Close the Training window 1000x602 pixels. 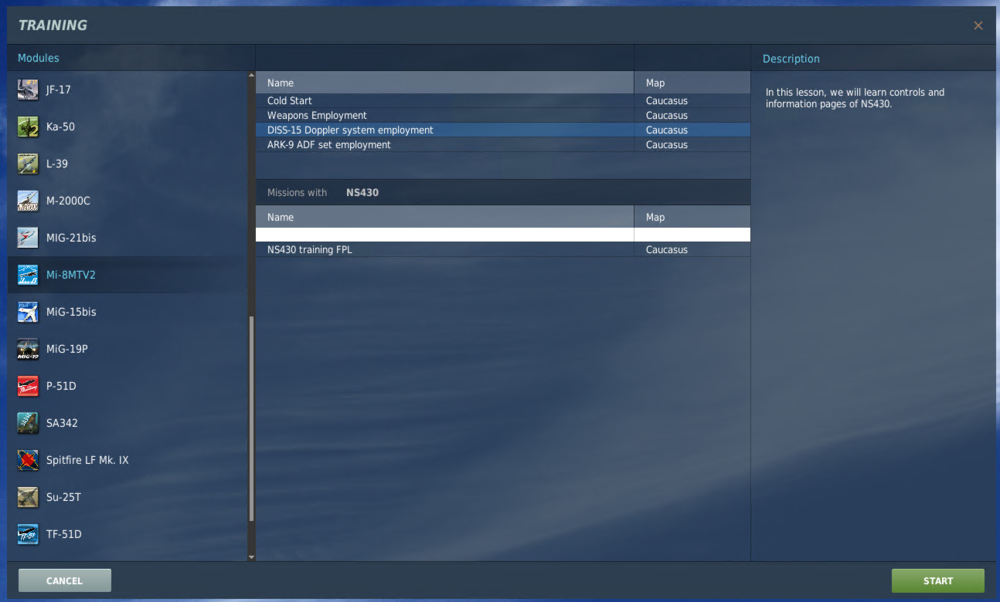click(978, 26)
